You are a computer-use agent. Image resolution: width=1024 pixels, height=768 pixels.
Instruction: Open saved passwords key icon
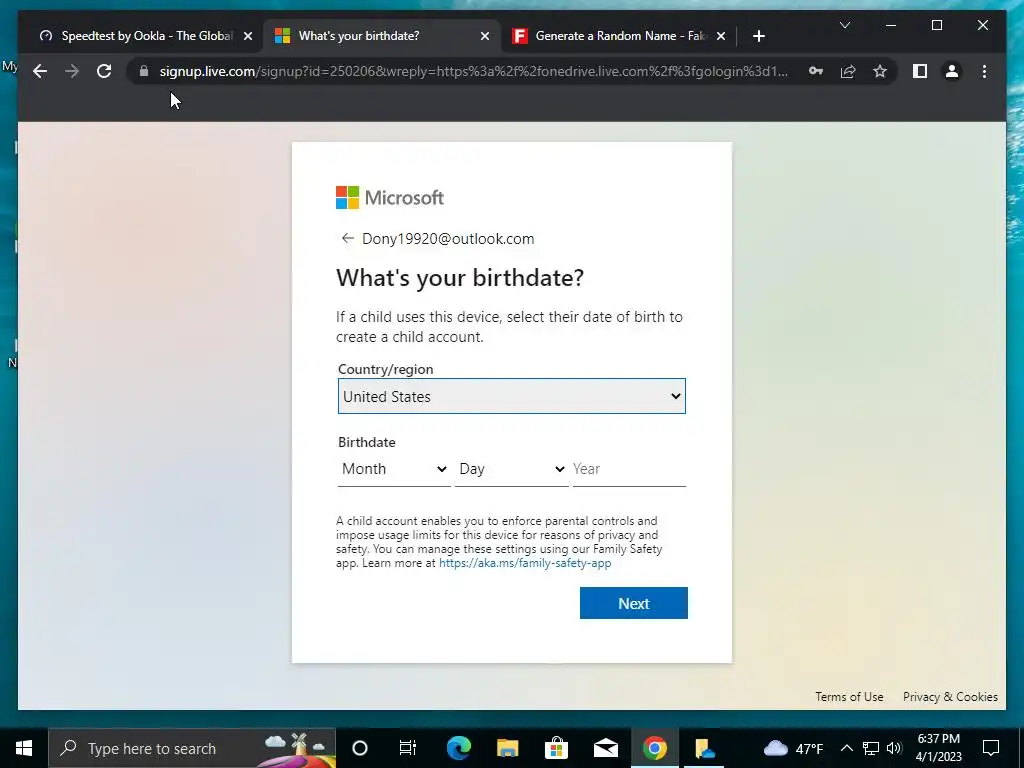point(816,71)
